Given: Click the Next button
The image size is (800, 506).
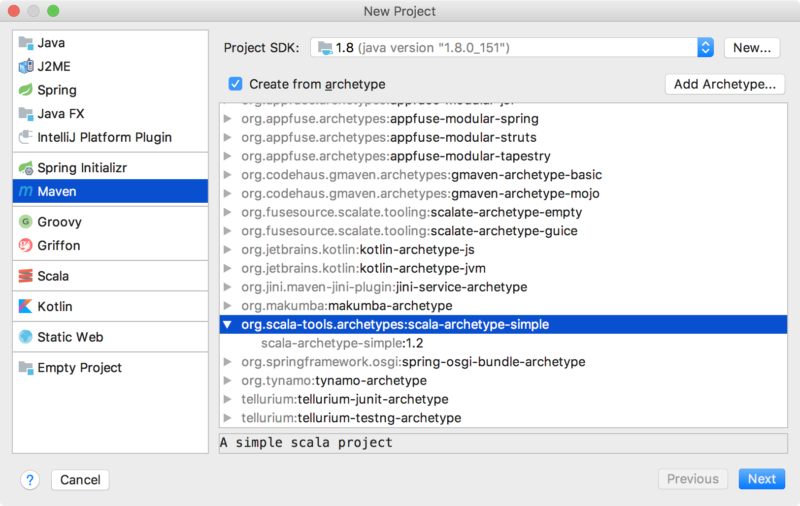Looking at the screenshot, I should coord(761,479).
